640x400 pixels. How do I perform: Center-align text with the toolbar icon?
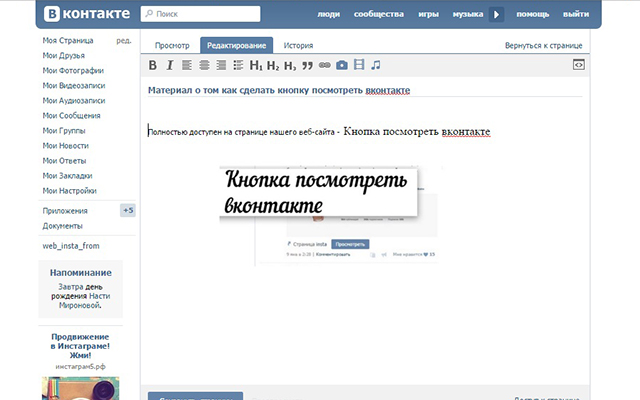204,65
